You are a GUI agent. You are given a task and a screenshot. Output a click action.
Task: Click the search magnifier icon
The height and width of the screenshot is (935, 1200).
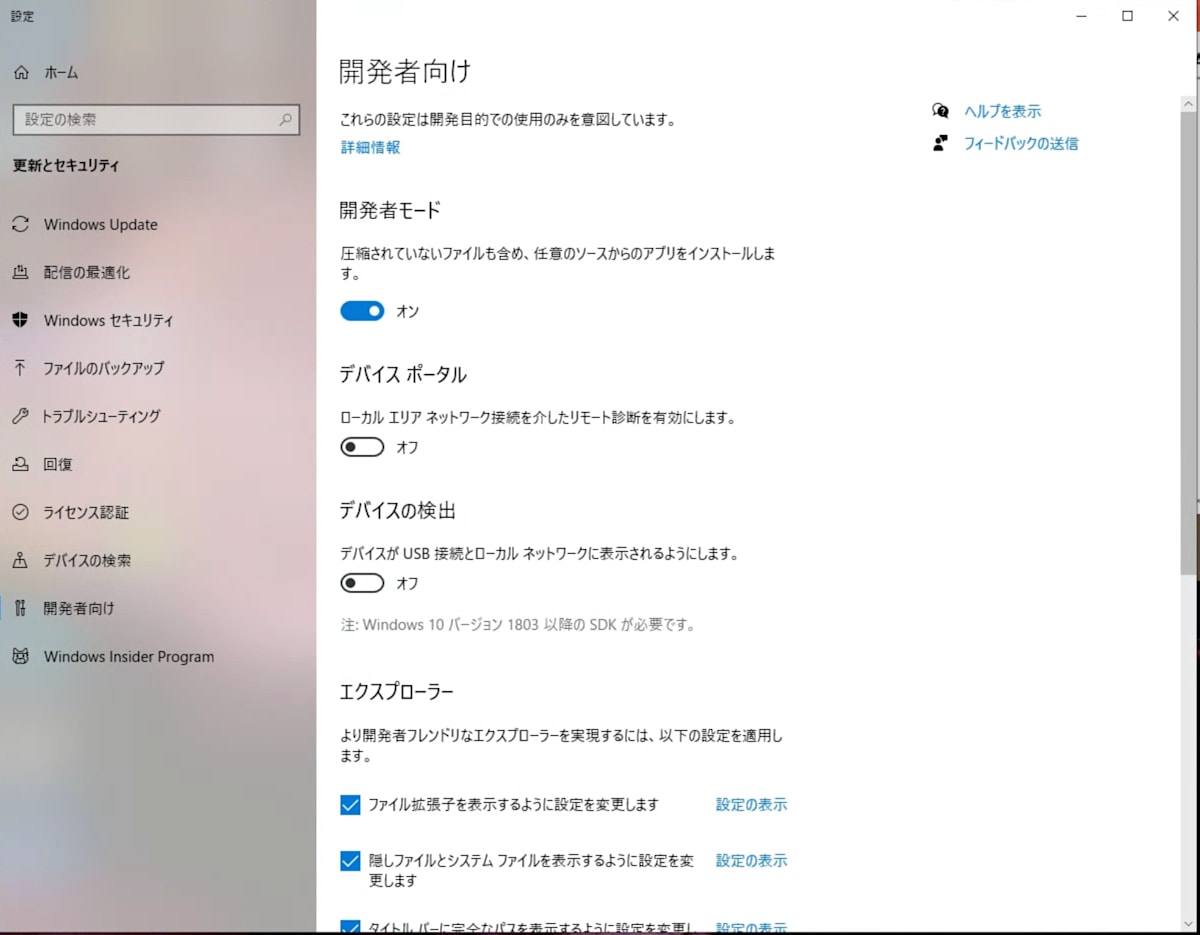click(x=285, y=119)
